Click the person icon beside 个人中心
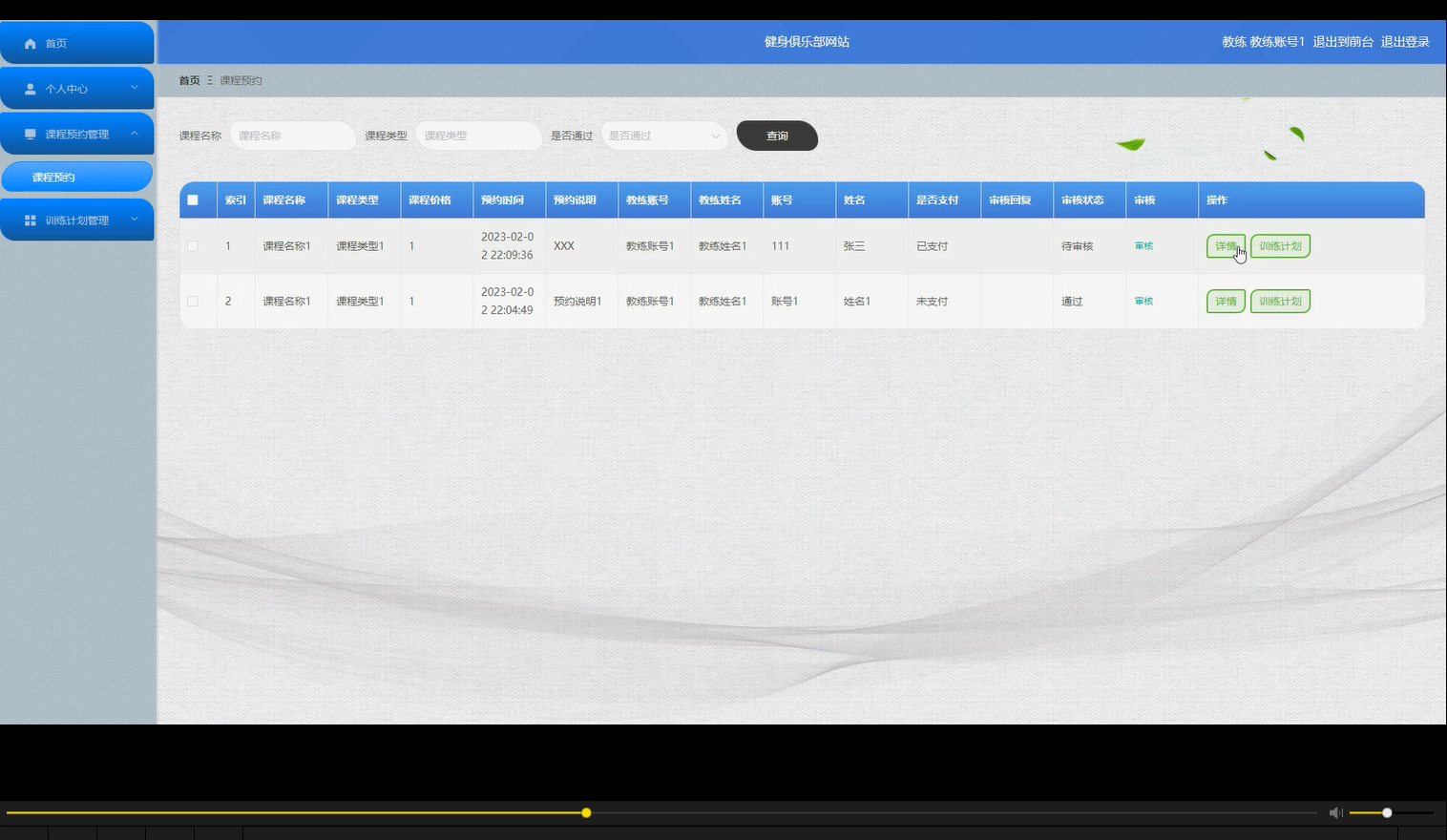The height and width of the screenshot is (840, 1447). coord(31,89)
